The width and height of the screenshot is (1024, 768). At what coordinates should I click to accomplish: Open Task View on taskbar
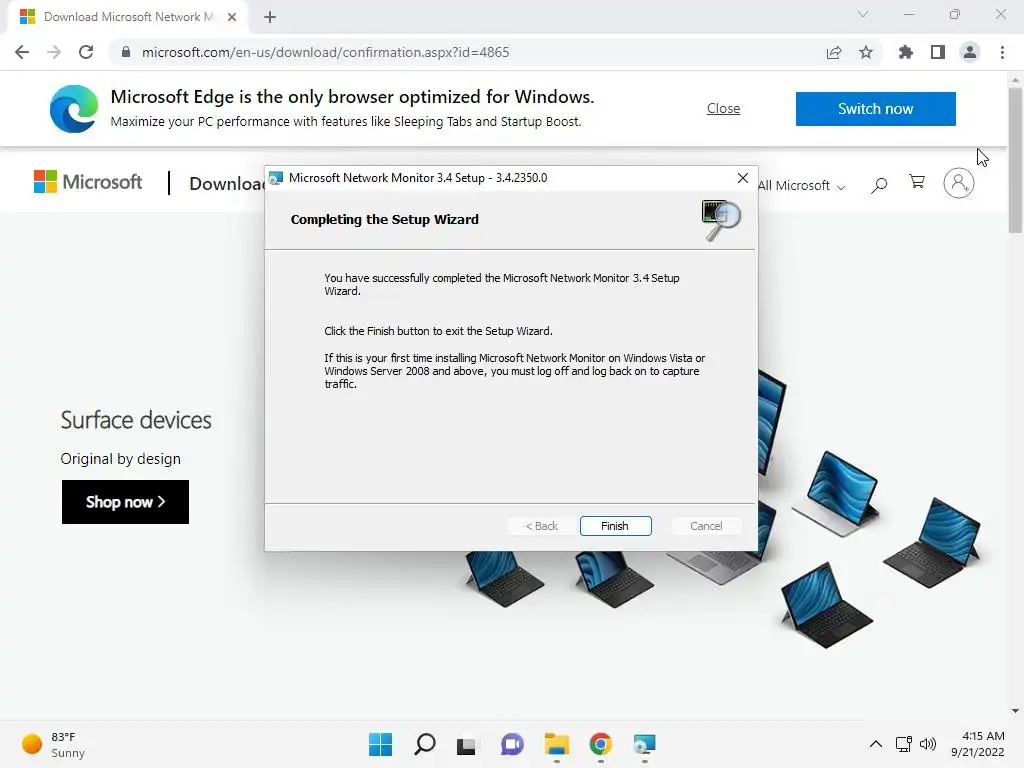coord(466,744)
